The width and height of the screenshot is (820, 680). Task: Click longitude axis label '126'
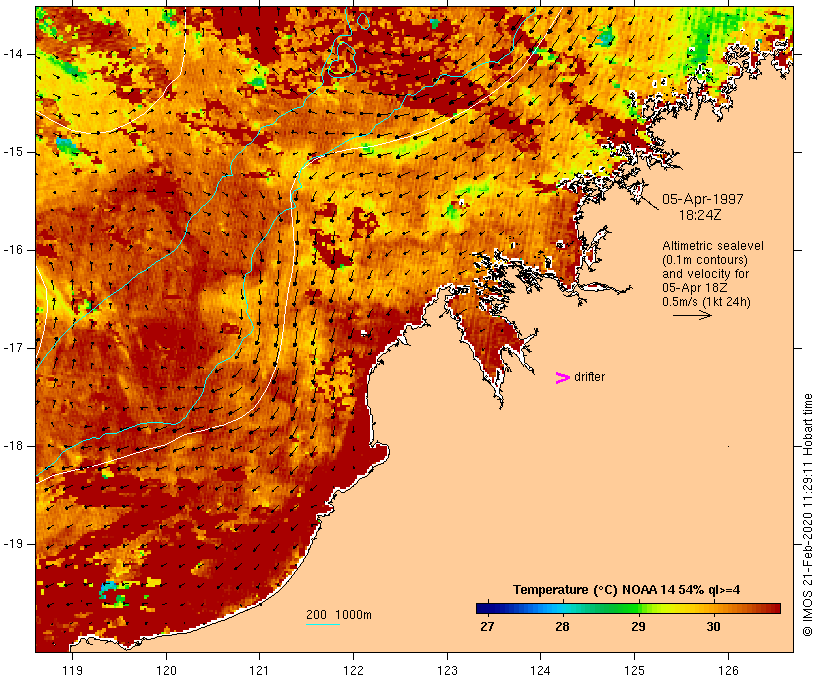coord(728,671)
